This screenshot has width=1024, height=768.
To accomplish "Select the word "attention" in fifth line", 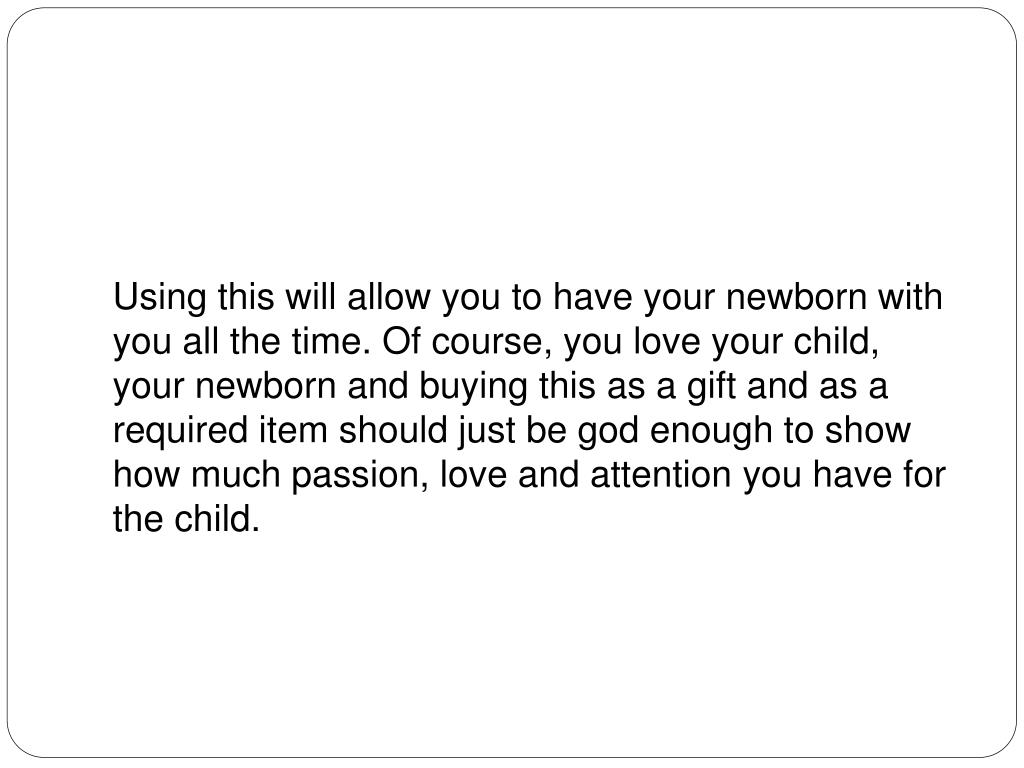I will 660,475.
